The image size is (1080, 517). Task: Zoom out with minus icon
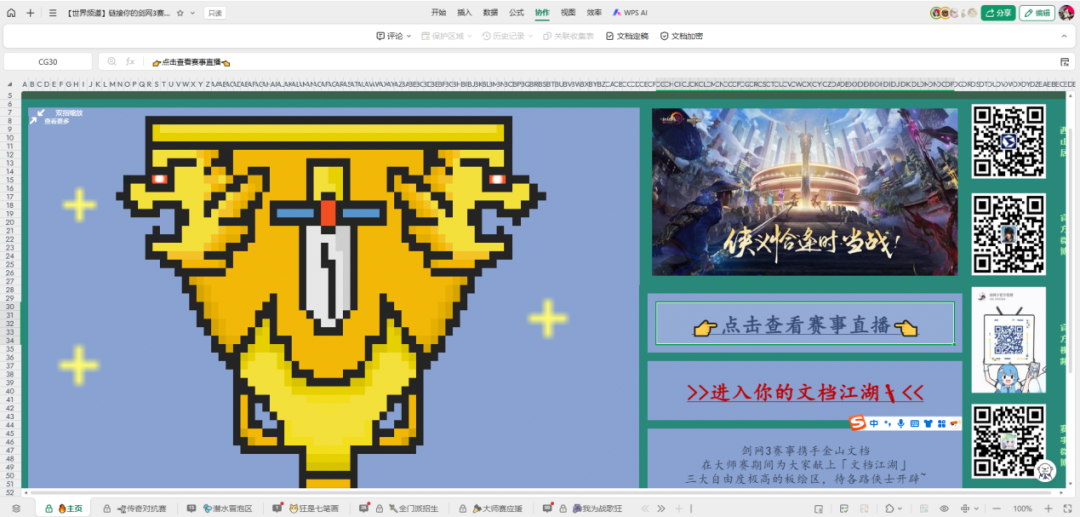click(997, 508)
